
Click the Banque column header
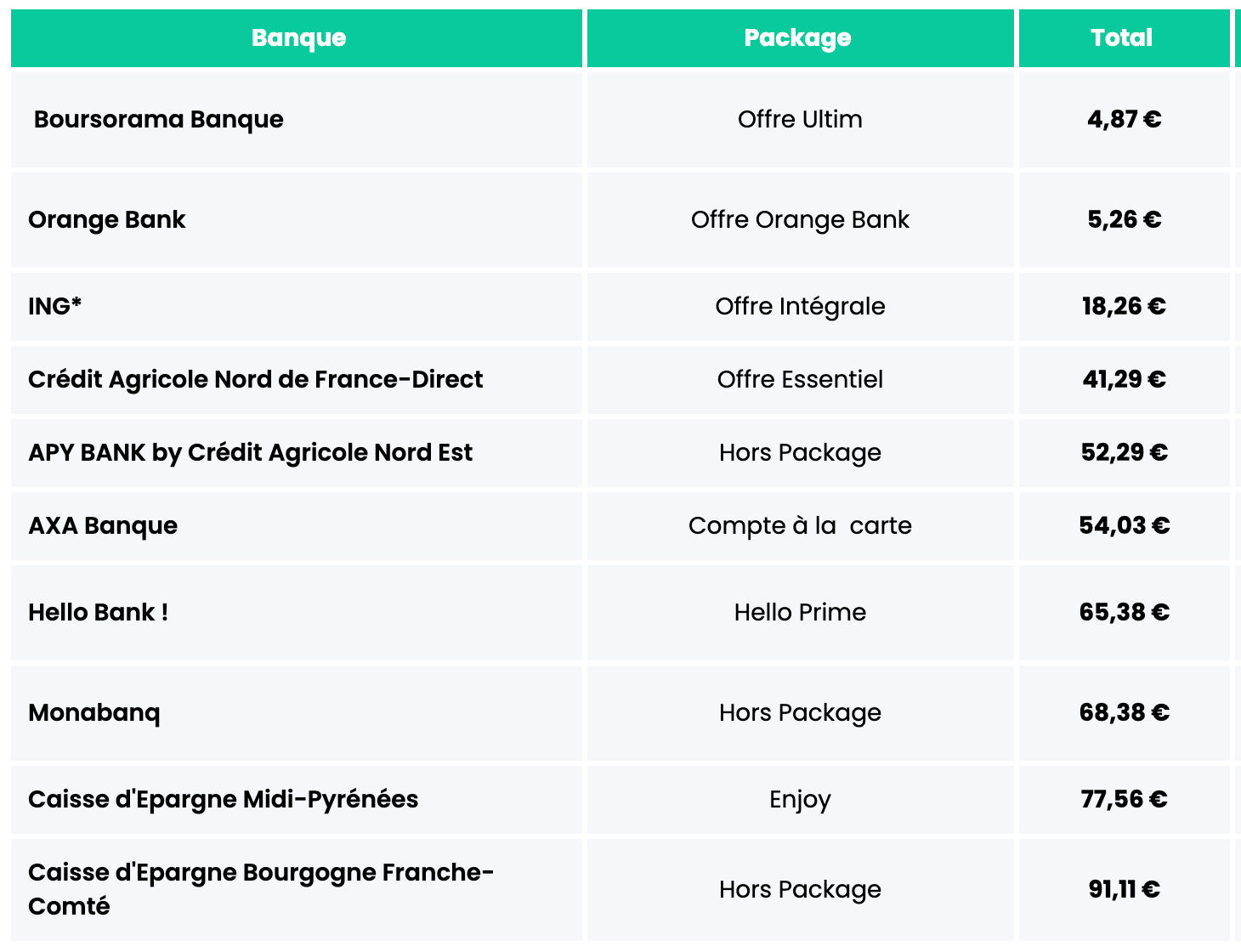[298, 38]
